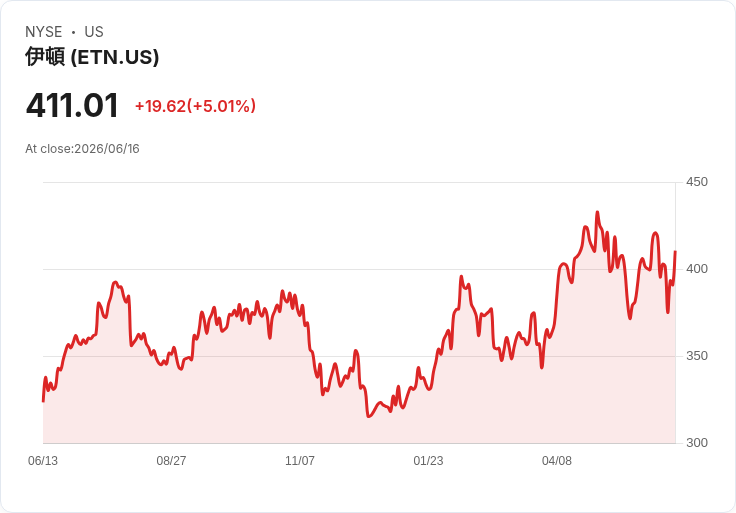
Task: Click the 300 price axis label
Action: click(697, 443)
